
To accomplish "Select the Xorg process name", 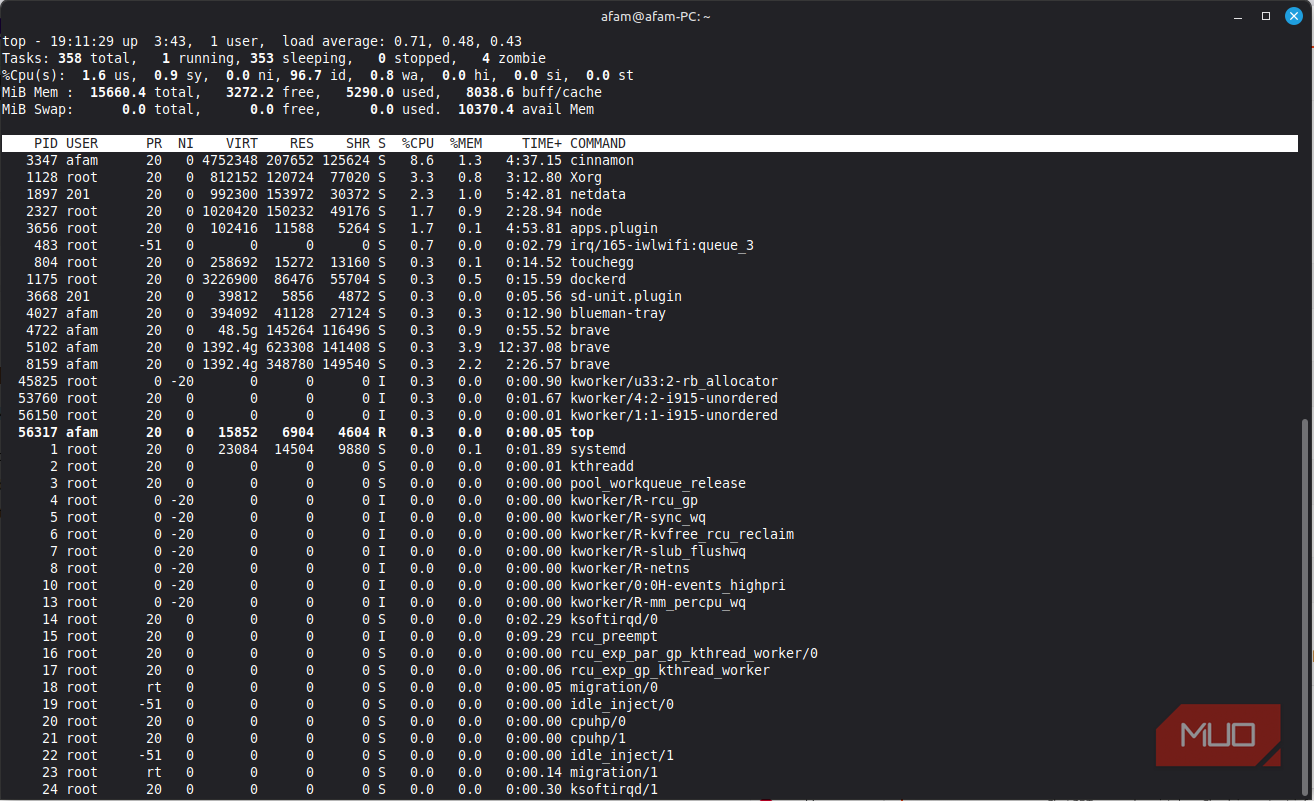I will pos(586,177).
